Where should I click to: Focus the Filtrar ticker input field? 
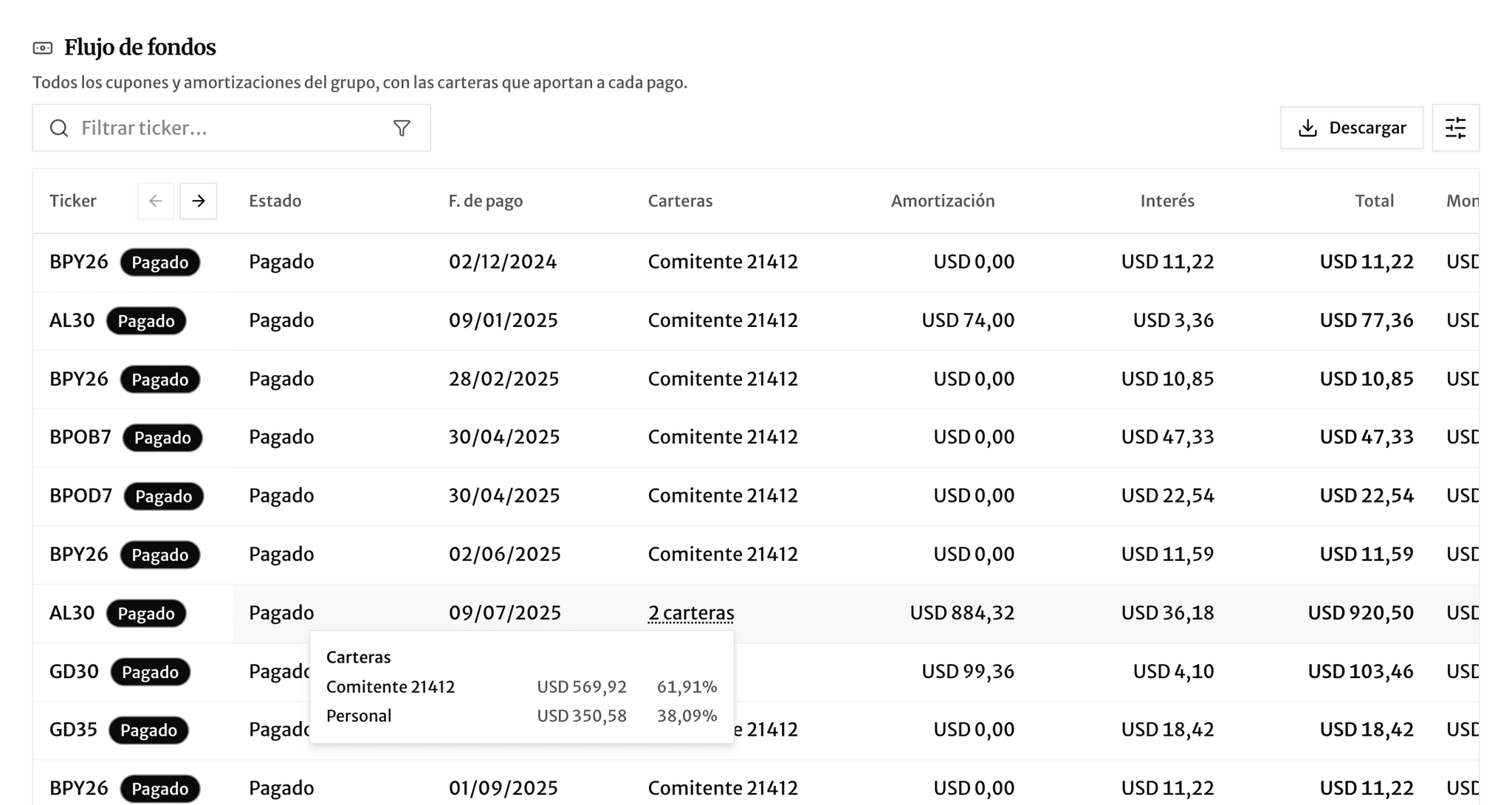tap(231, 128)
